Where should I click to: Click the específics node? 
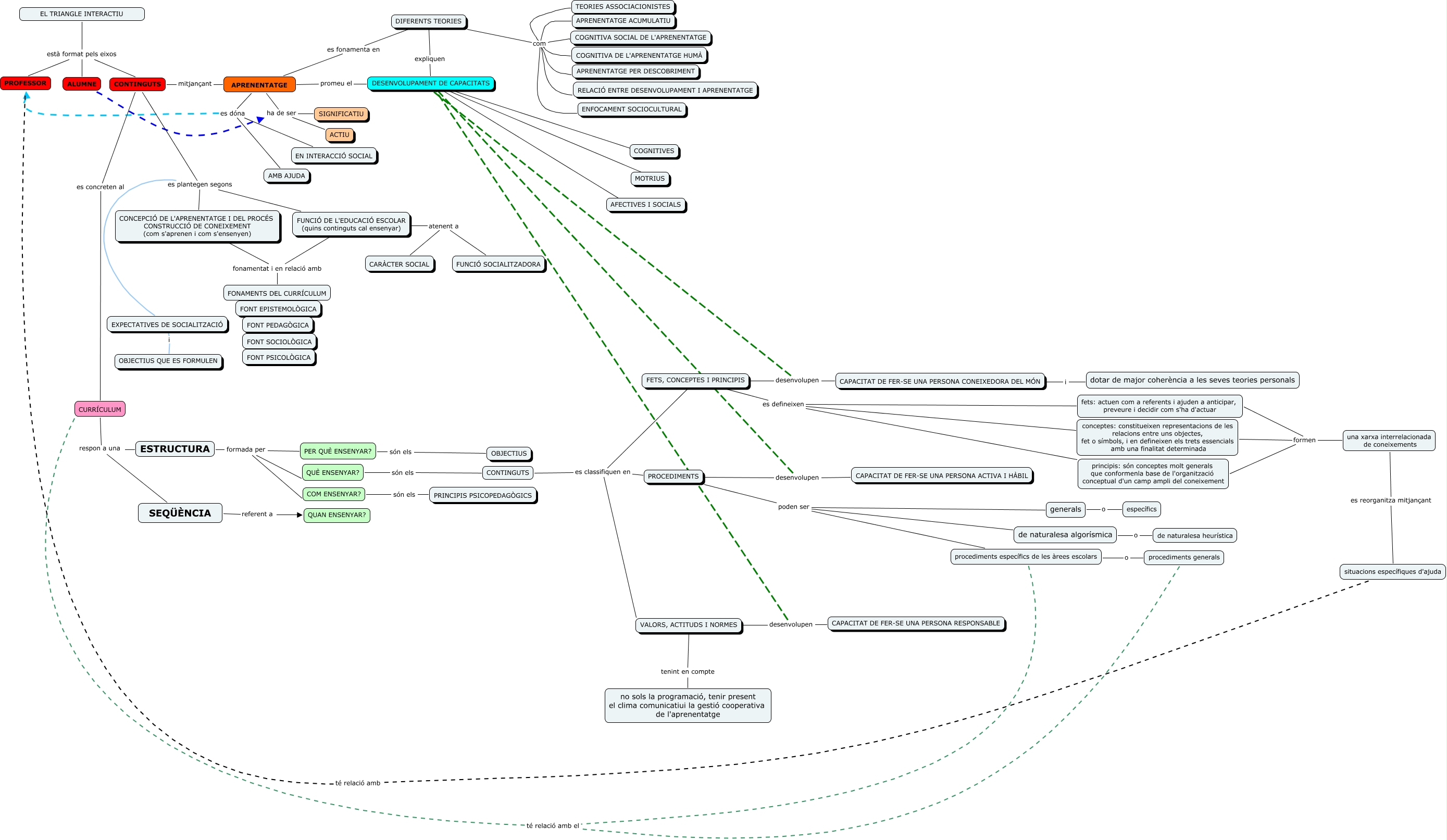[1142, 509]
